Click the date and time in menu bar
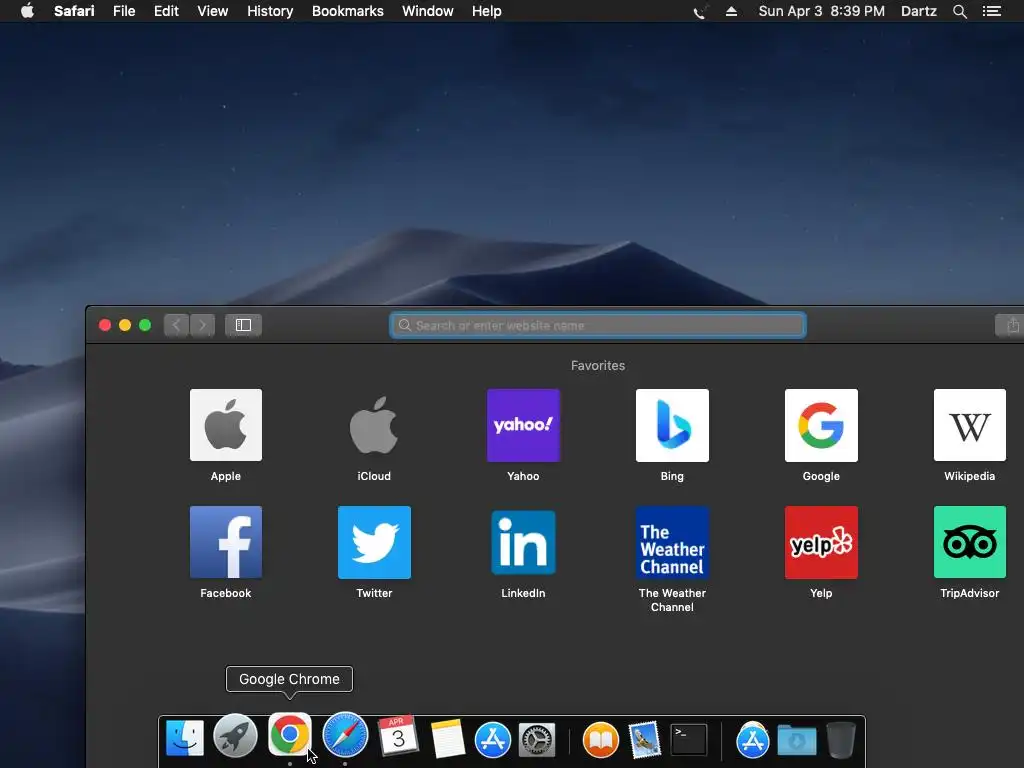This screenshot has height=768, width=1024. click(822, 11)
